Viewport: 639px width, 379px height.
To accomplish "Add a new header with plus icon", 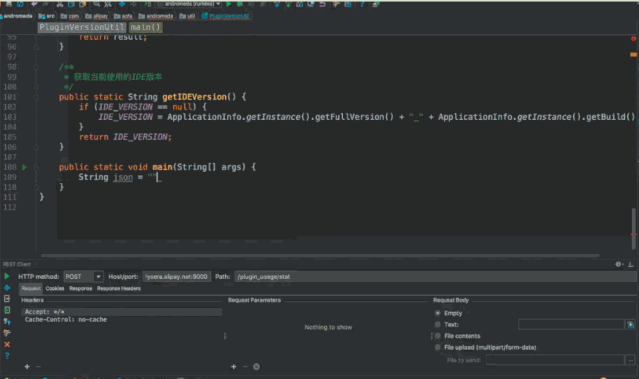I will 27,367.
